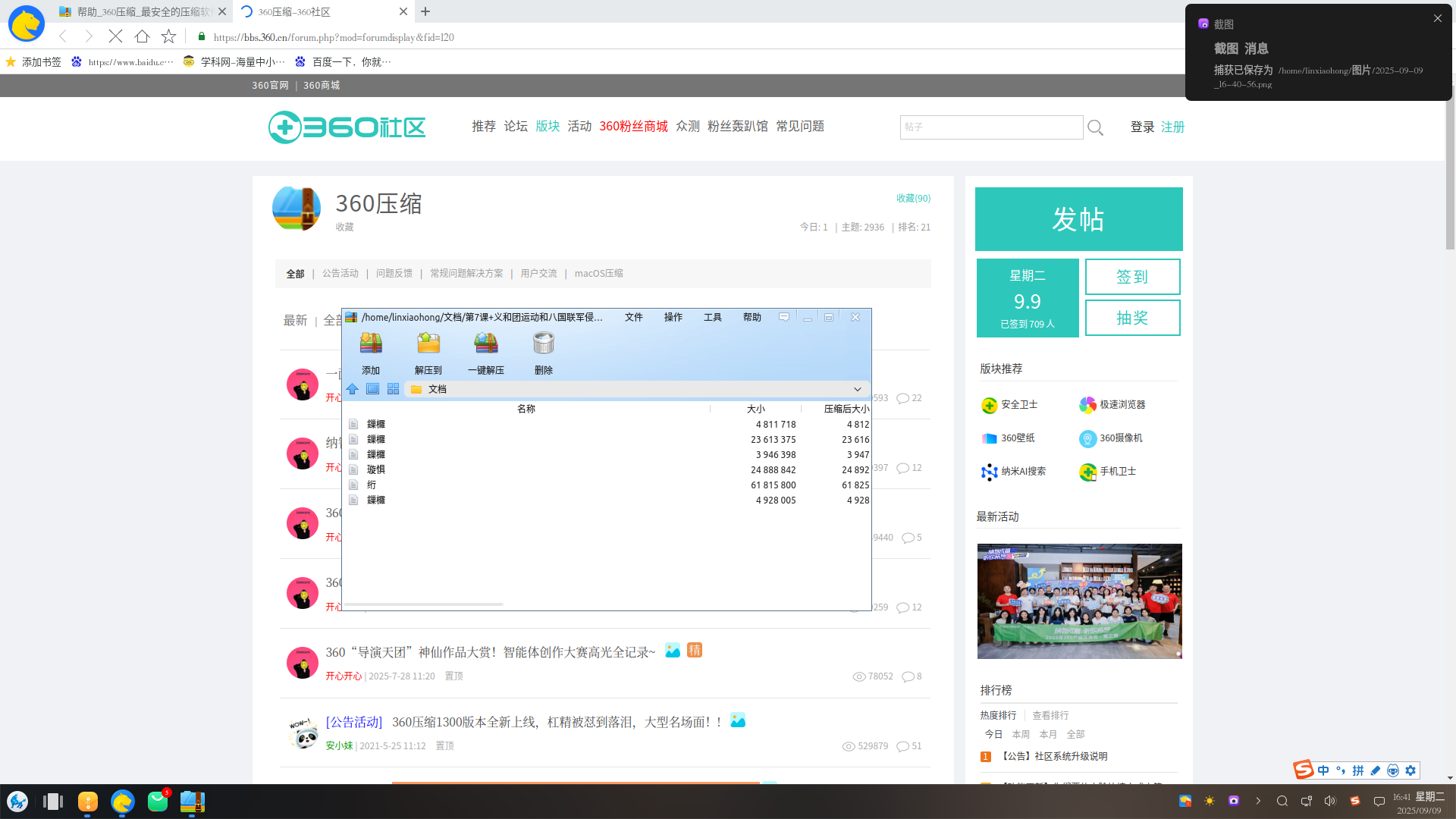This screenshot has height=819, width=1456.
Task: Open the 360粉丝商城 link
Action: click(634, 126)
